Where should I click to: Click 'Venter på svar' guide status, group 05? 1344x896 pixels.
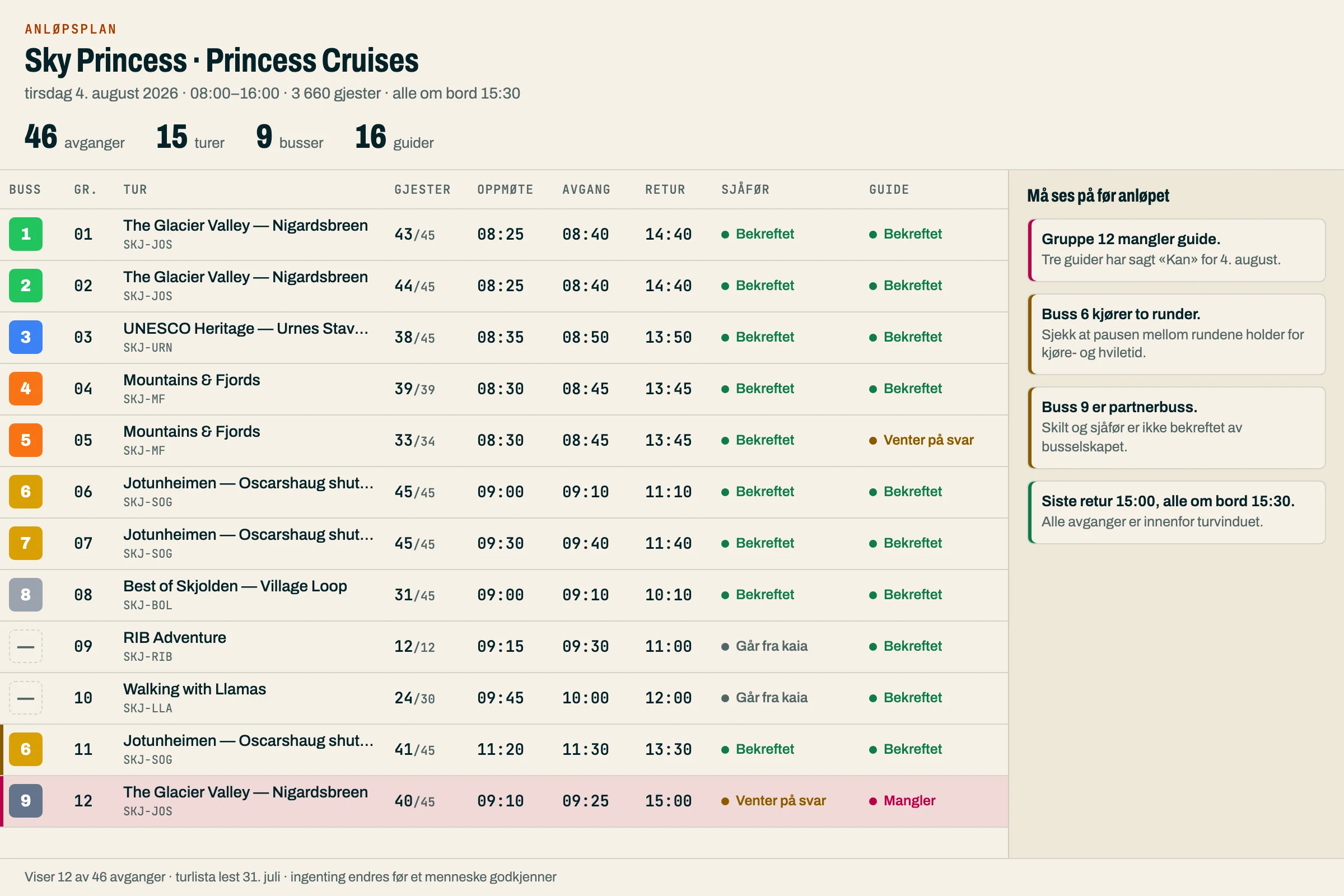tap(921, 440)
